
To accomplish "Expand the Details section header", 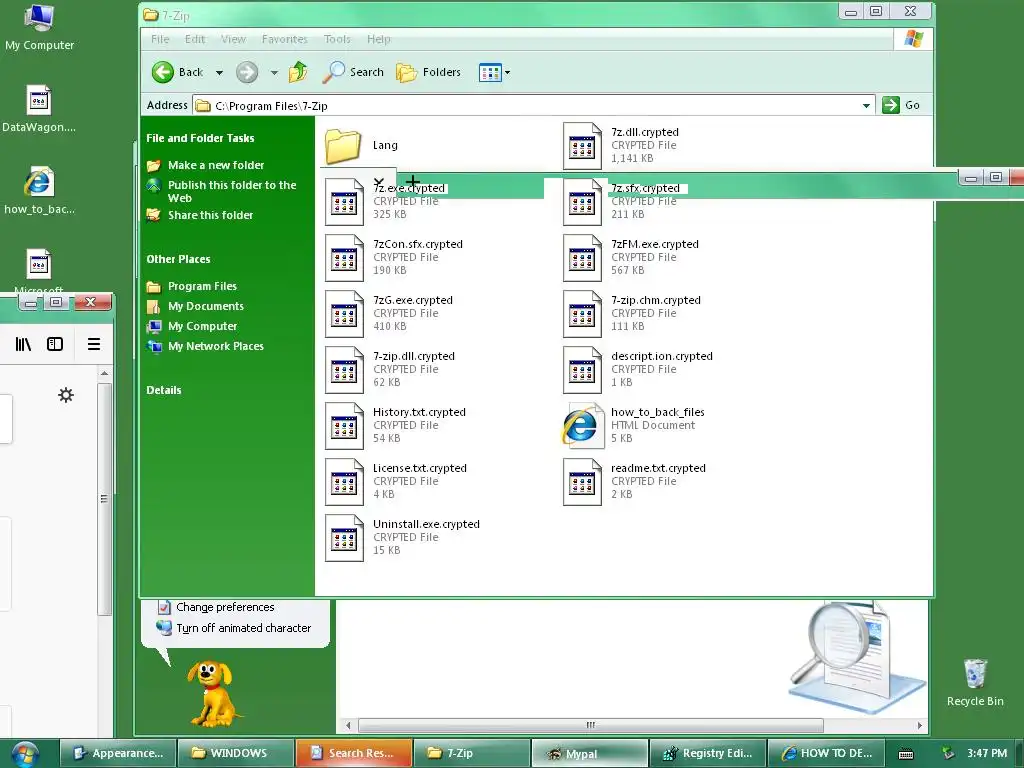I will pos(164,390).
